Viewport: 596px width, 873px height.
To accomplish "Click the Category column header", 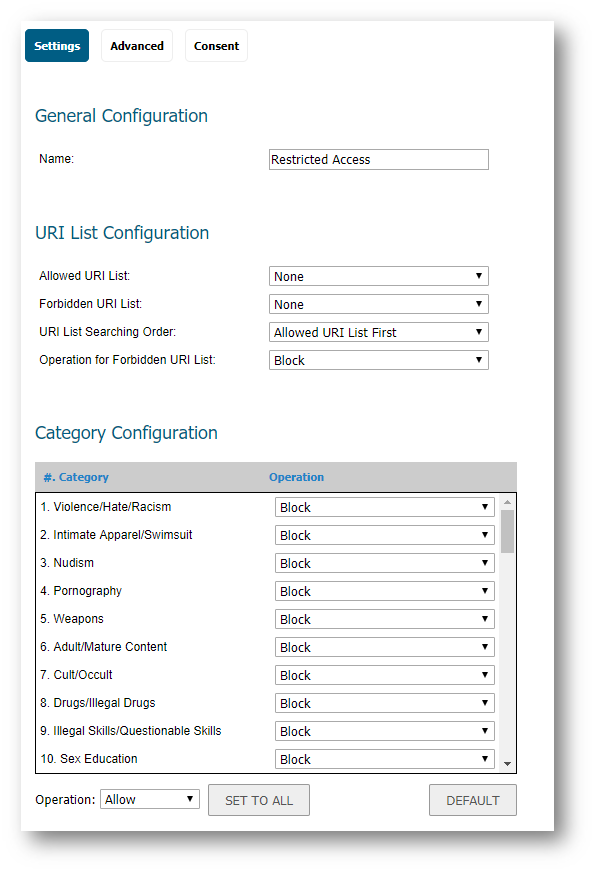I will coord(76,477).
